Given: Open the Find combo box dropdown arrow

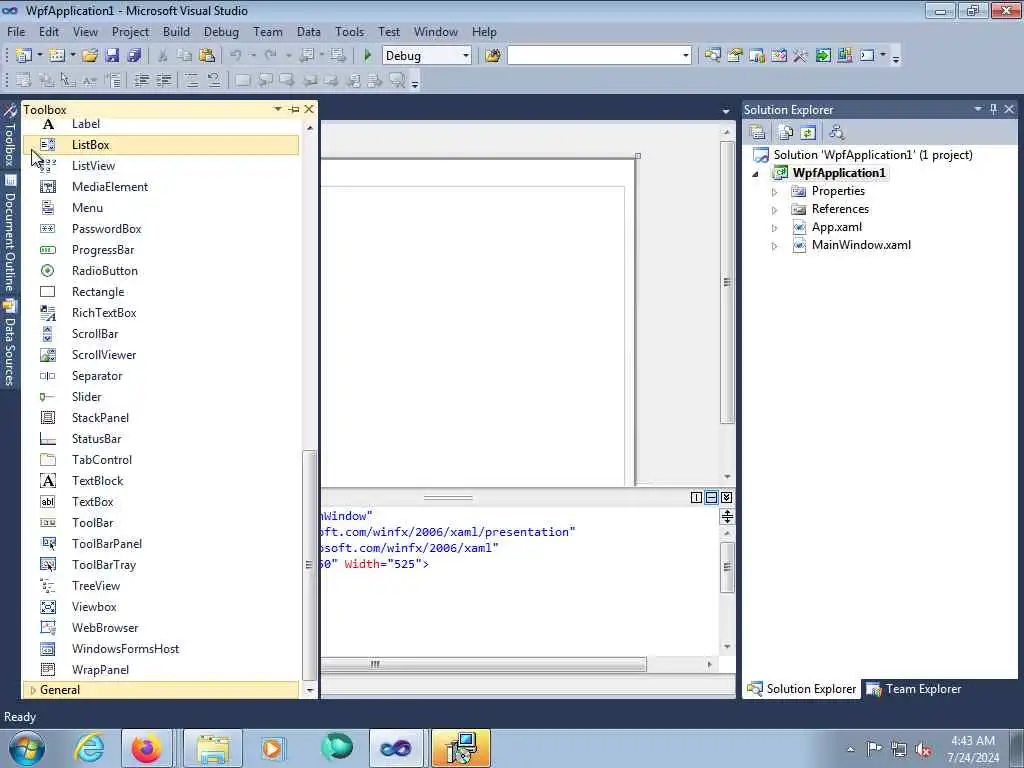Looking at the screenshot, I should coord(685,56).
